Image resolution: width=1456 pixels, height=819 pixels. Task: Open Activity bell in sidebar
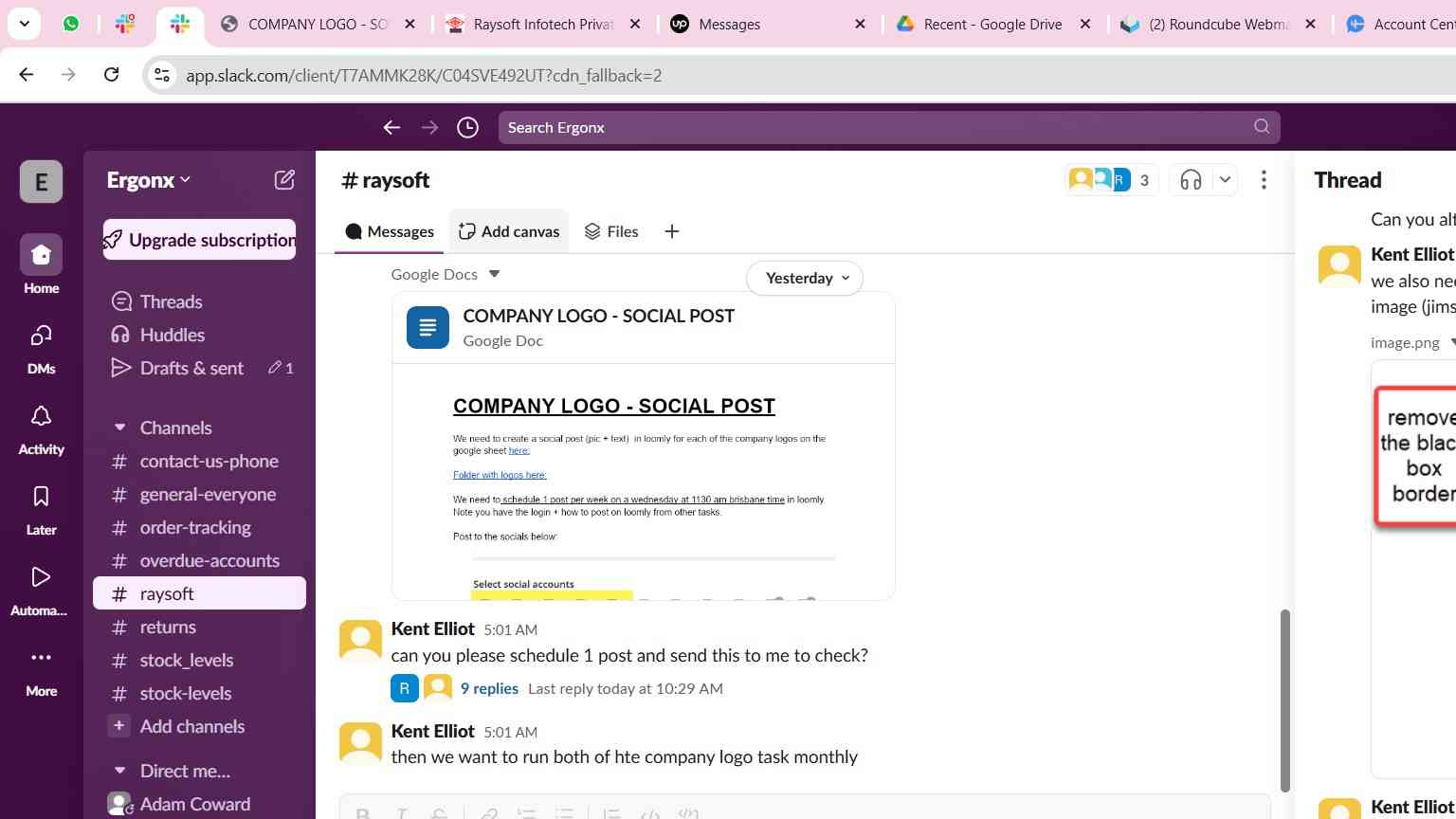(41, 428)
